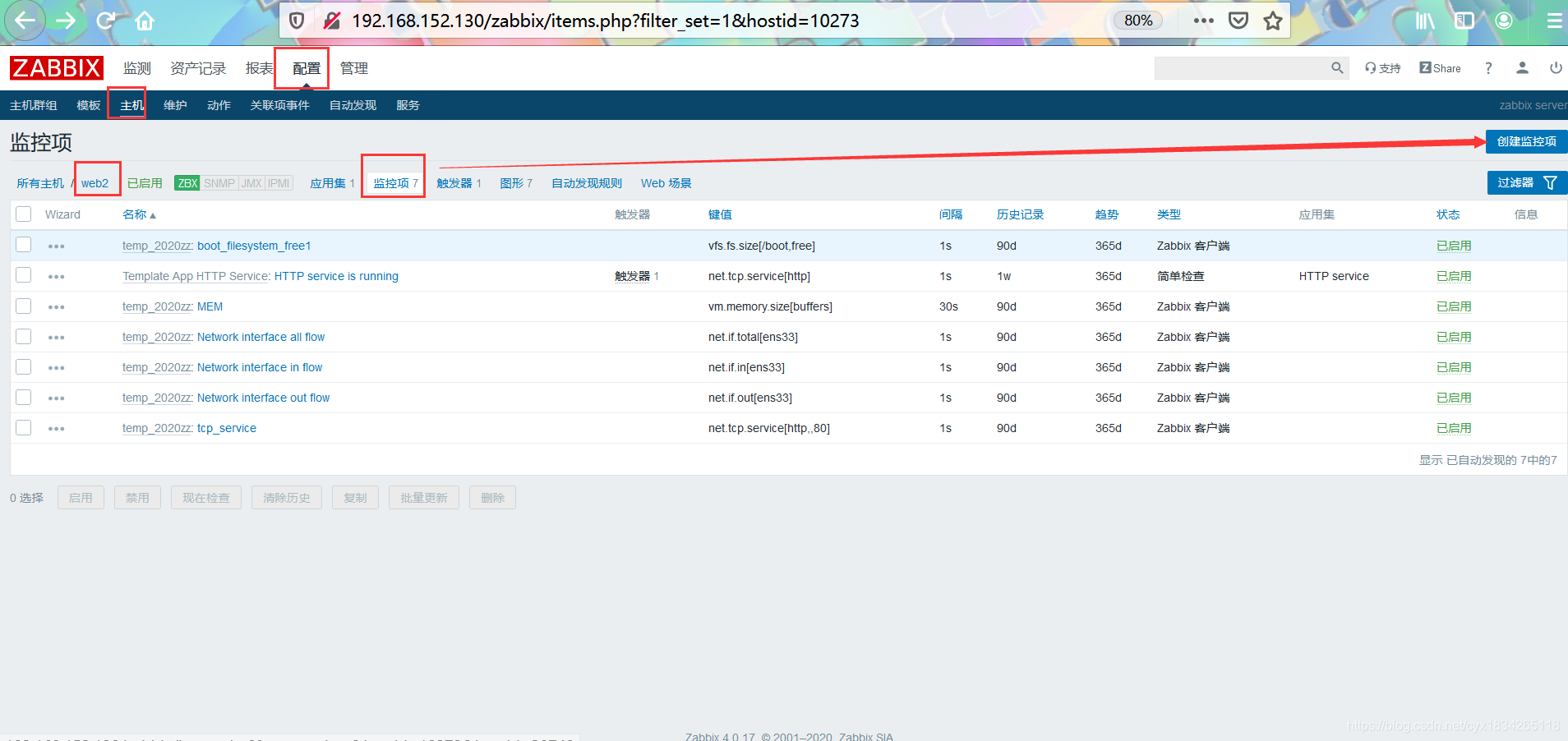Open Zabbix support link
Screen dimensions: 1568x741
pyautogui.click(x=1383, y=68)
